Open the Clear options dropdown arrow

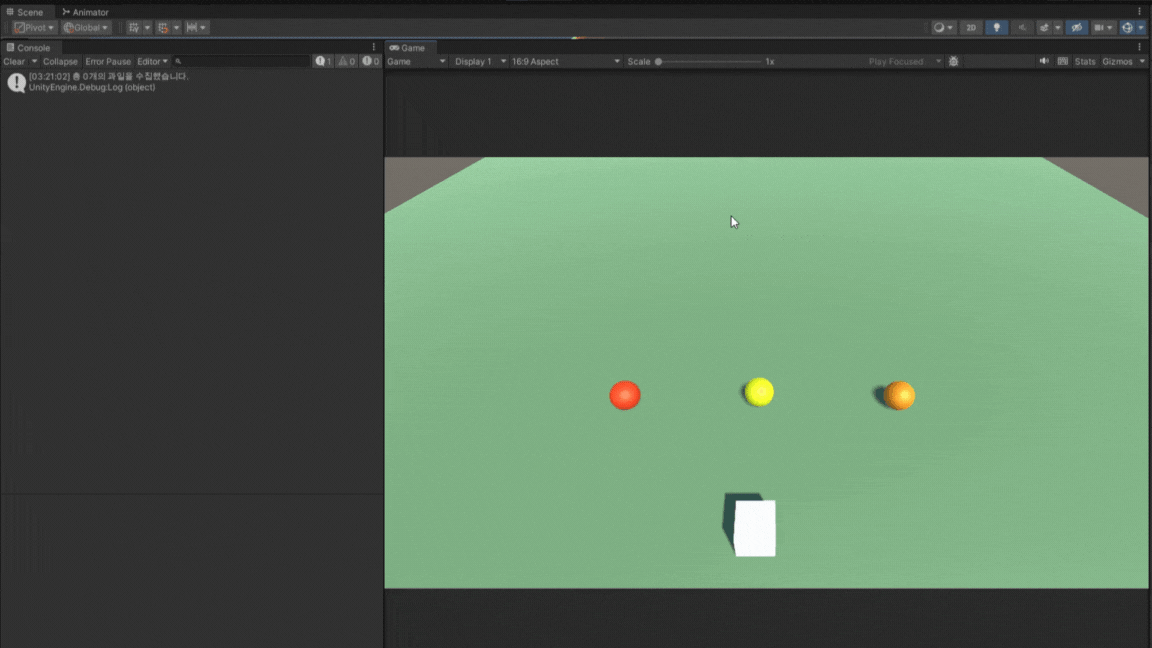coord(34,62)
